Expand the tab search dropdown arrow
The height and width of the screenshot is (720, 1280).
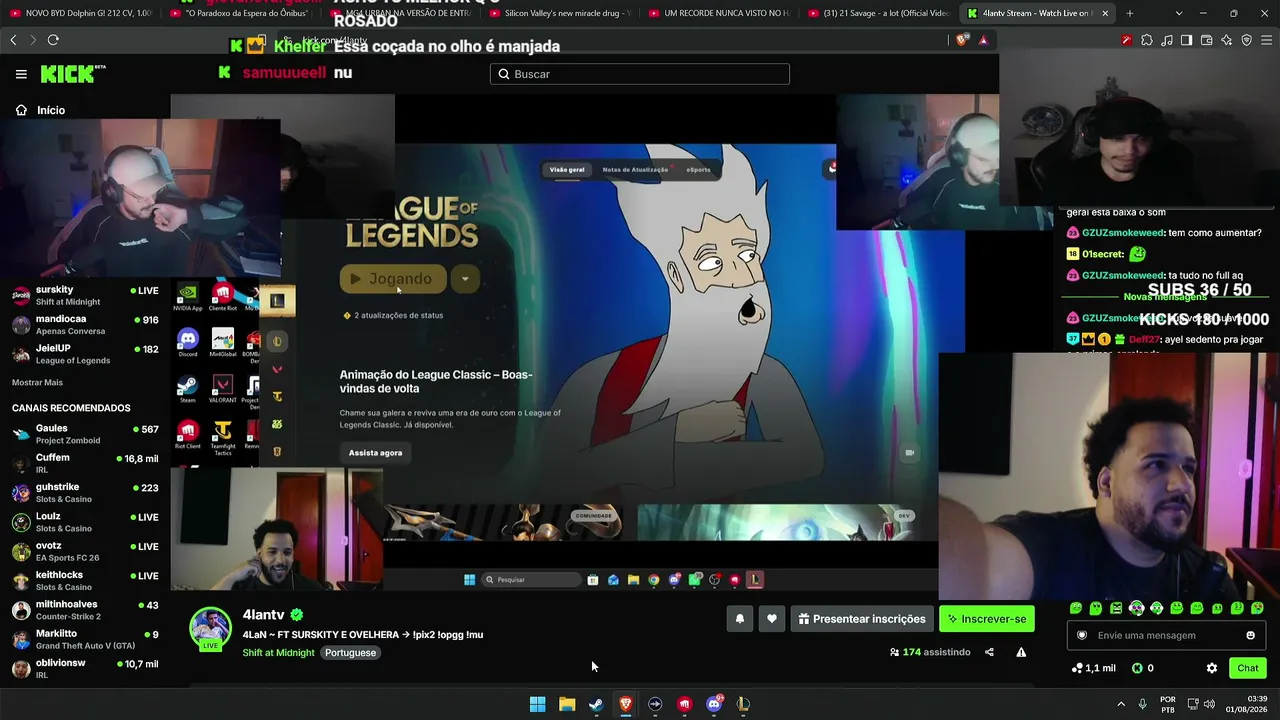point(1179,13)
